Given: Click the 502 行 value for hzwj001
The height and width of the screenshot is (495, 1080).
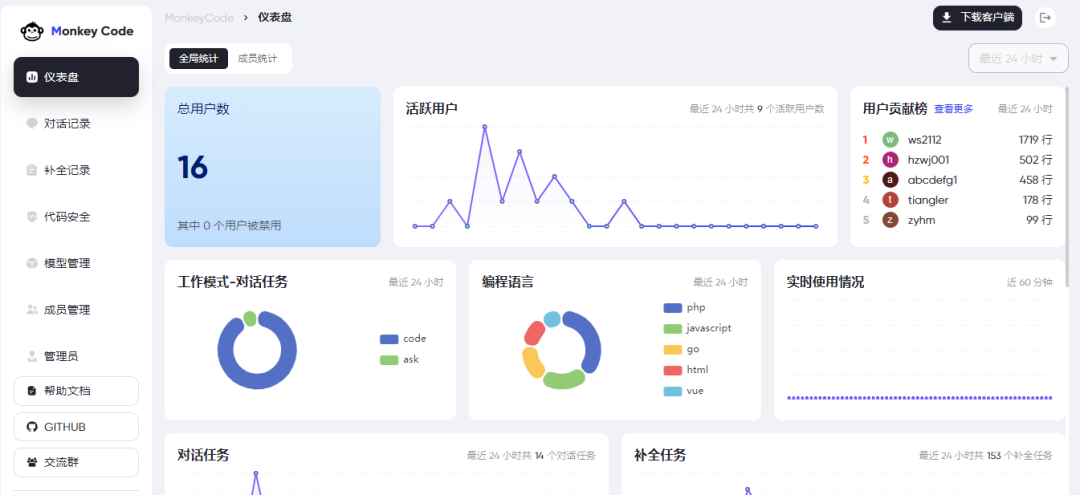Looking at the screenshot, I should coord(1036,160).
